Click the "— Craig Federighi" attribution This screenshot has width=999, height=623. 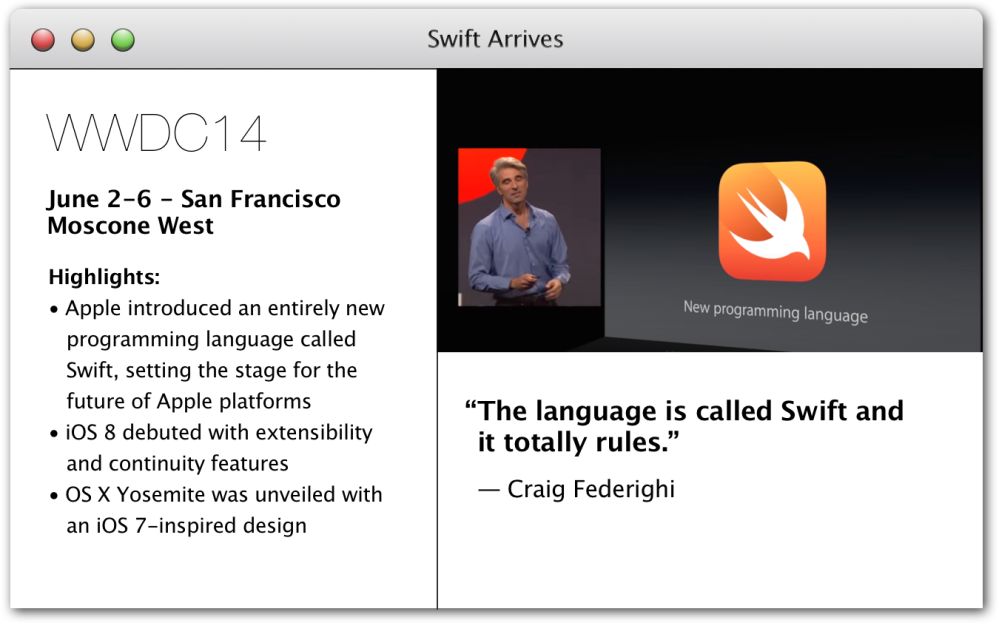tap(576, 489)
